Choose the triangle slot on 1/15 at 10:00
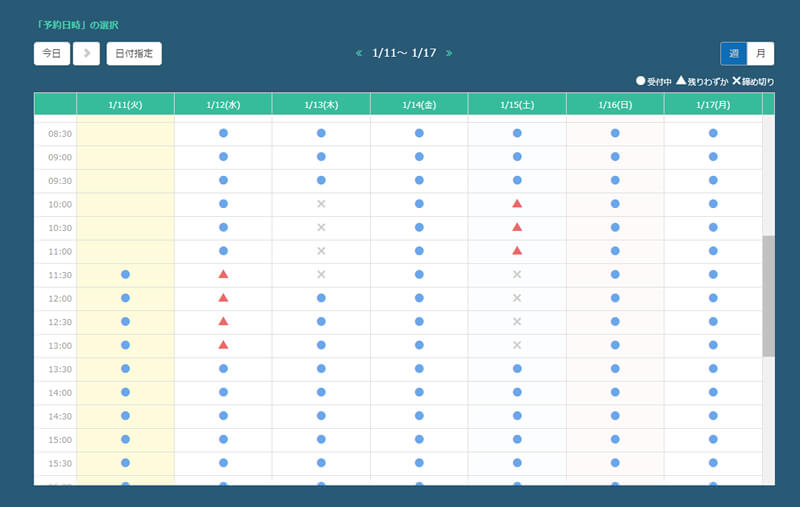The image size is (800, 507). click(x=517, y=203)
